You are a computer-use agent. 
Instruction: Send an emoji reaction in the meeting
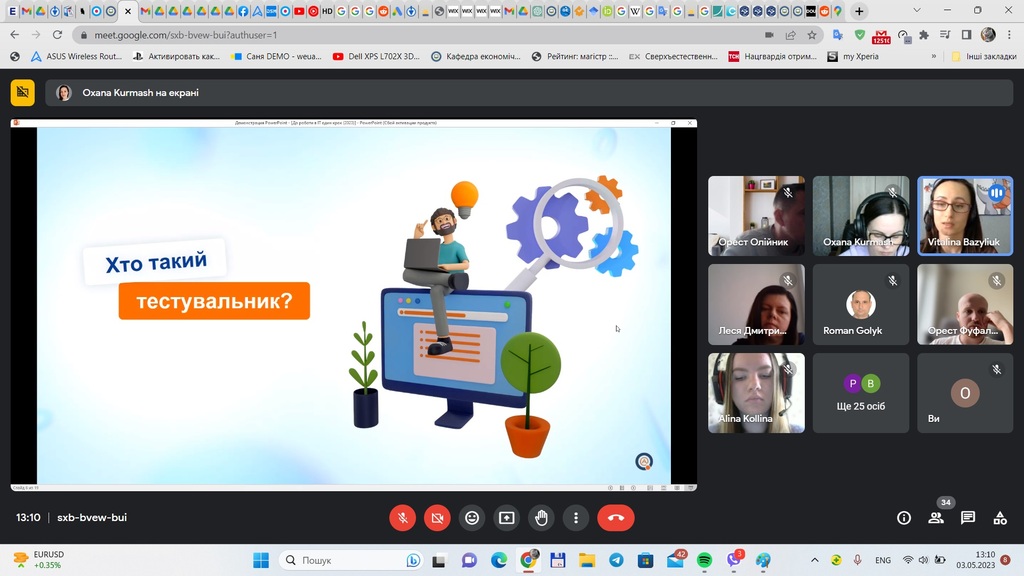[x=472, y=518]
